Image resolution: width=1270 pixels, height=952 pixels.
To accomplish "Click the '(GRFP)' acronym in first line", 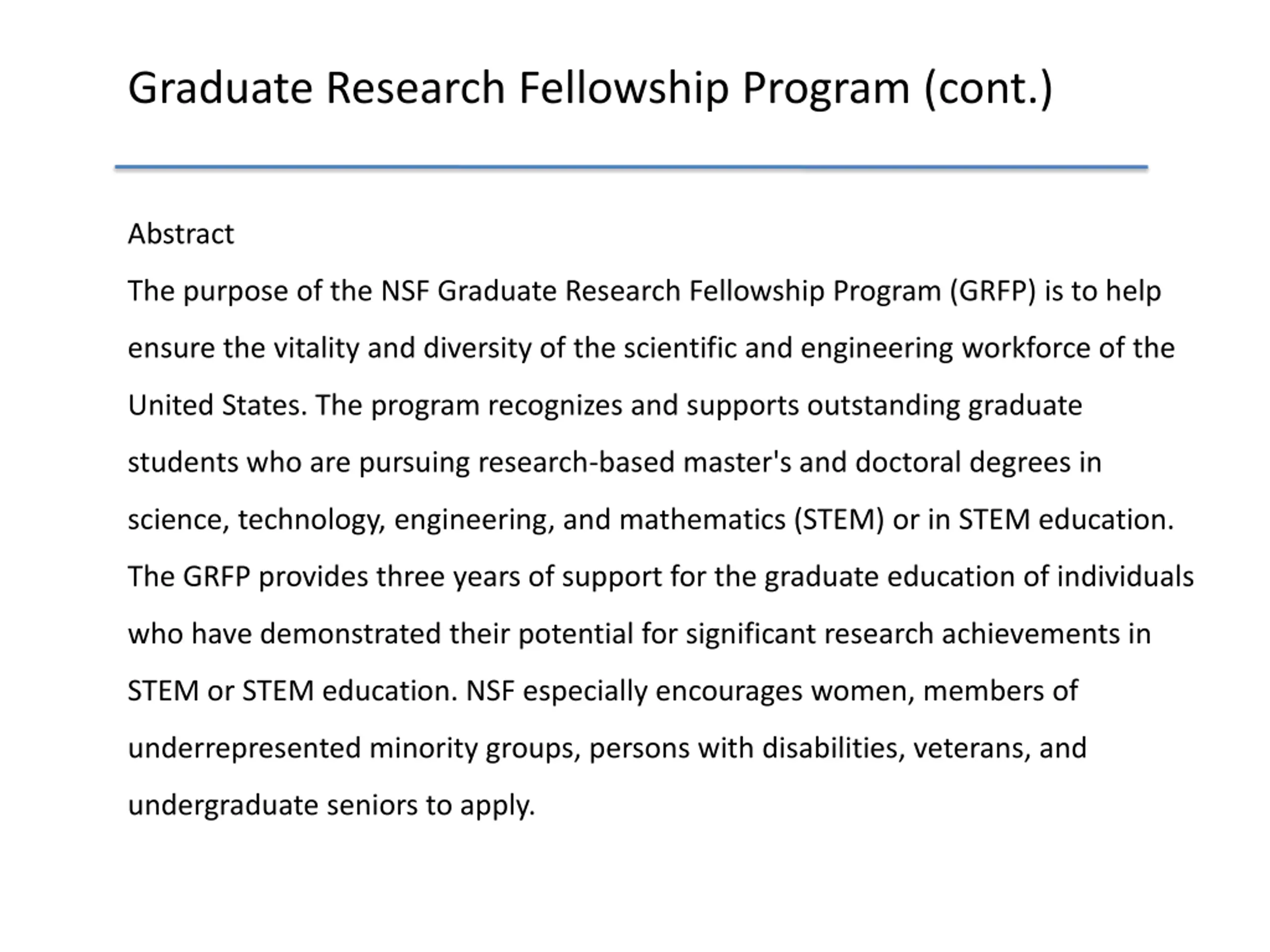I will (x=993, y=291).
